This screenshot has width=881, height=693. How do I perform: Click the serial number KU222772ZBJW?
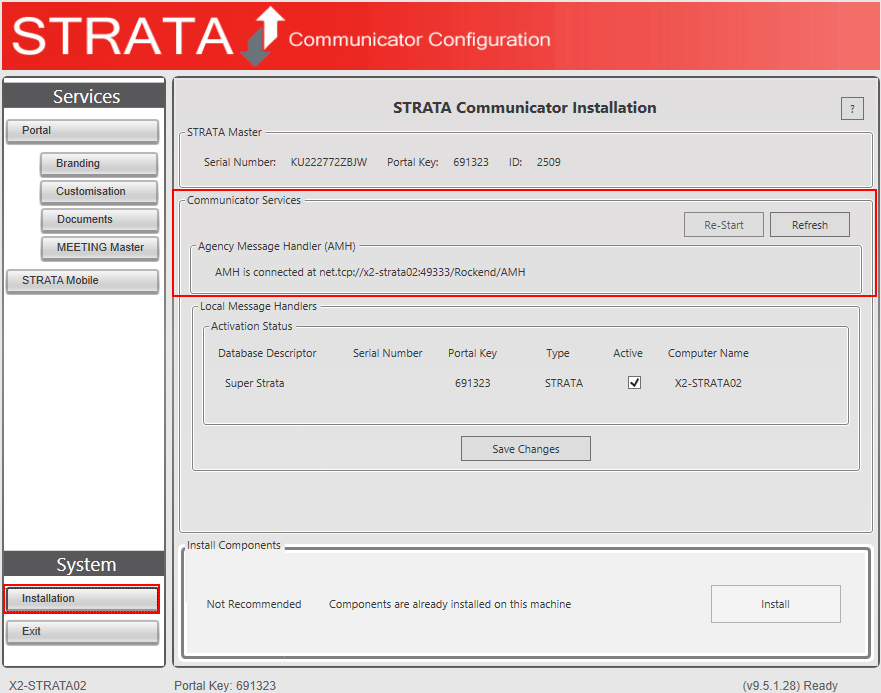[328, 162]
